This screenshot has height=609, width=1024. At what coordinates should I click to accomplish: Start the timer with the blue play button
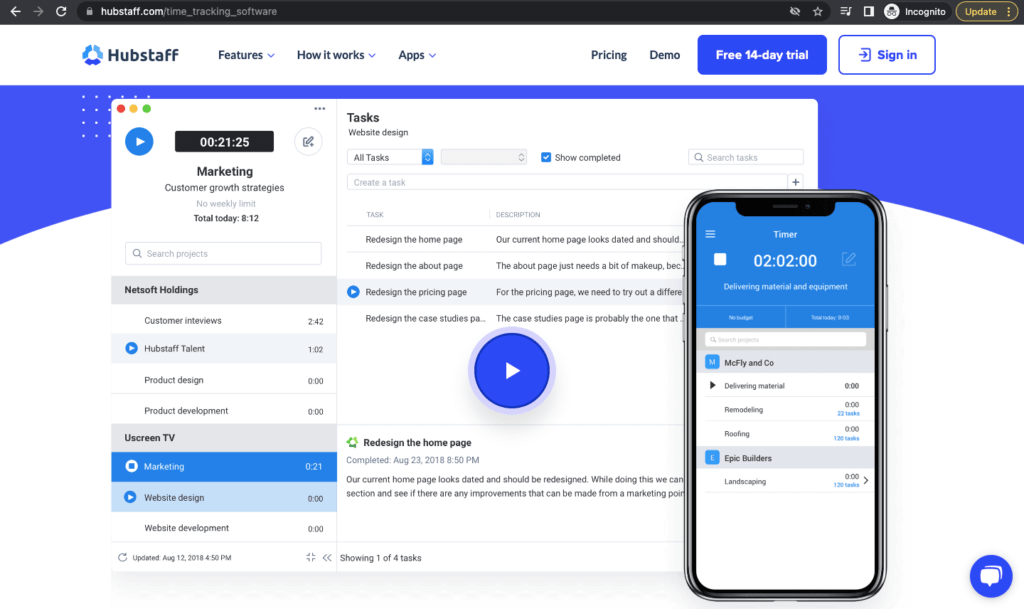coord(139,141)
